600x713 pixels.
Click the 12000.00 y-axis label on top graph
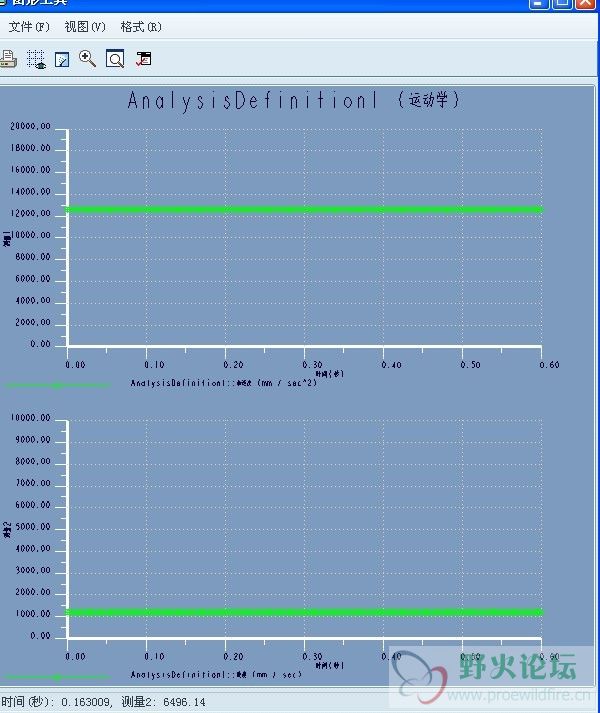[x=30, y=213]
